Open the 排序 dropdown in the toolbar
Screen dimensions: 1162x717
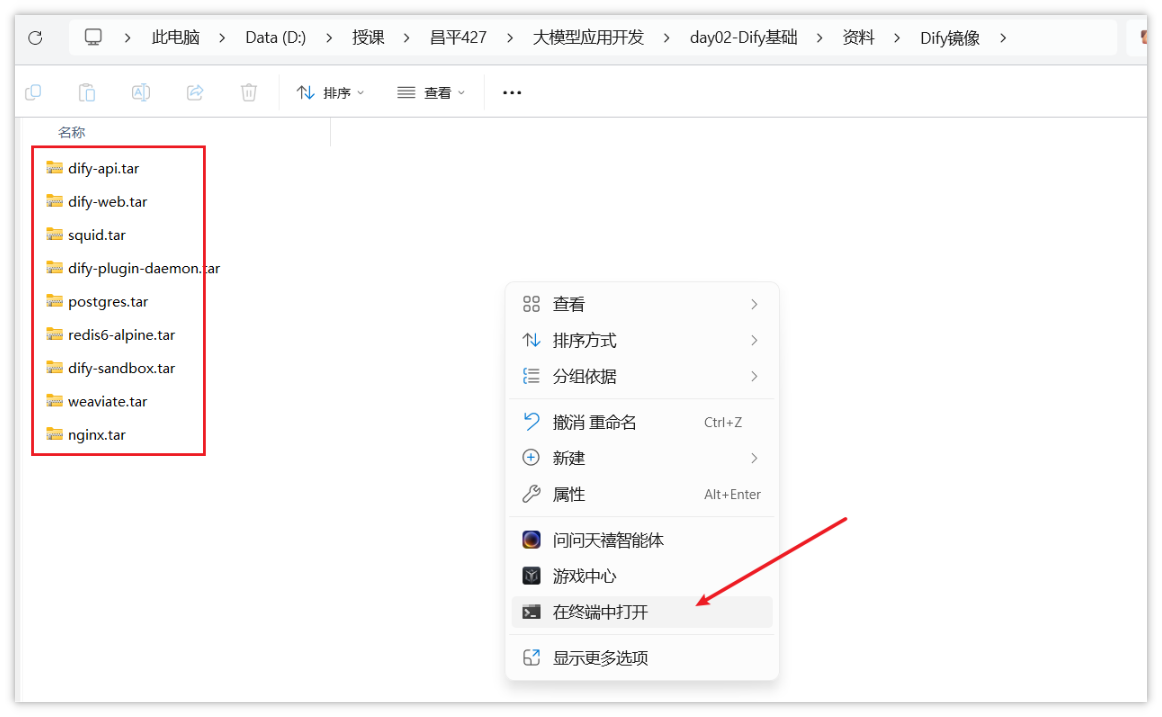click(331, 93)
